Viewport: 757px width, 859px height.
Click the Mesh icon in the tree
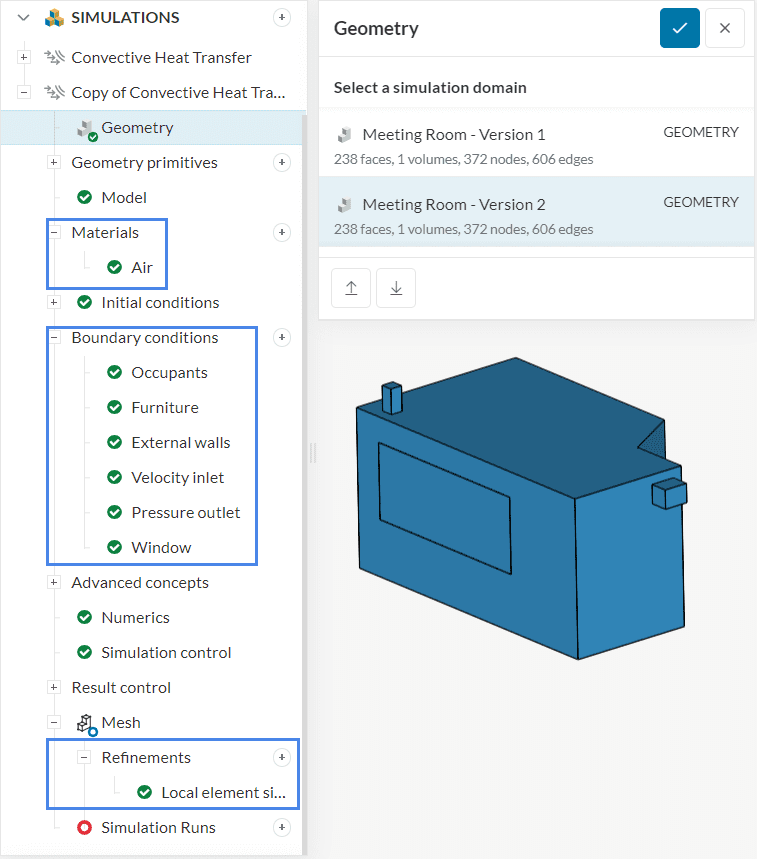tap(84, 722)
